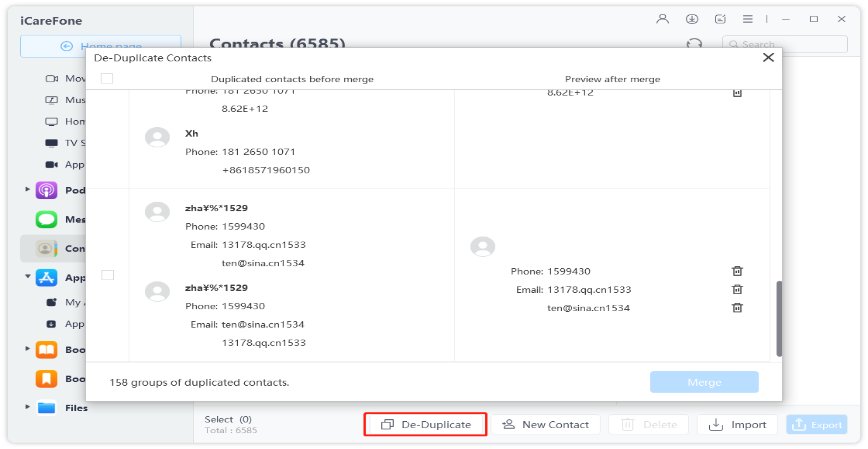The image size is (868, 449).
Task: Select the Movies sidebar item
Action: (x=65, y=79)
